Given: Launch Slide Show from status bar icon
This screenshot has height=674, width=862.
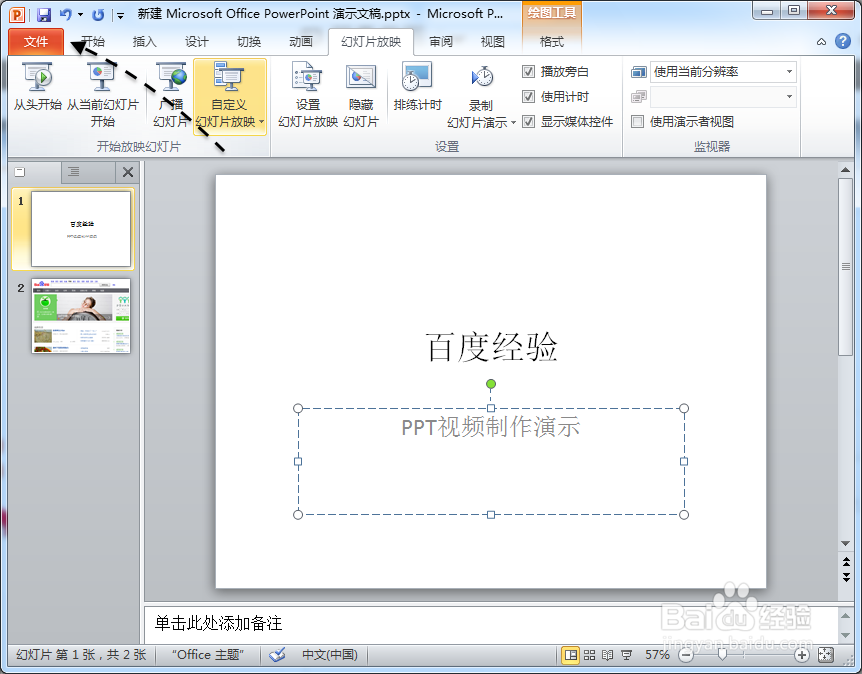Looking at the screenshot, I should 626,655.
